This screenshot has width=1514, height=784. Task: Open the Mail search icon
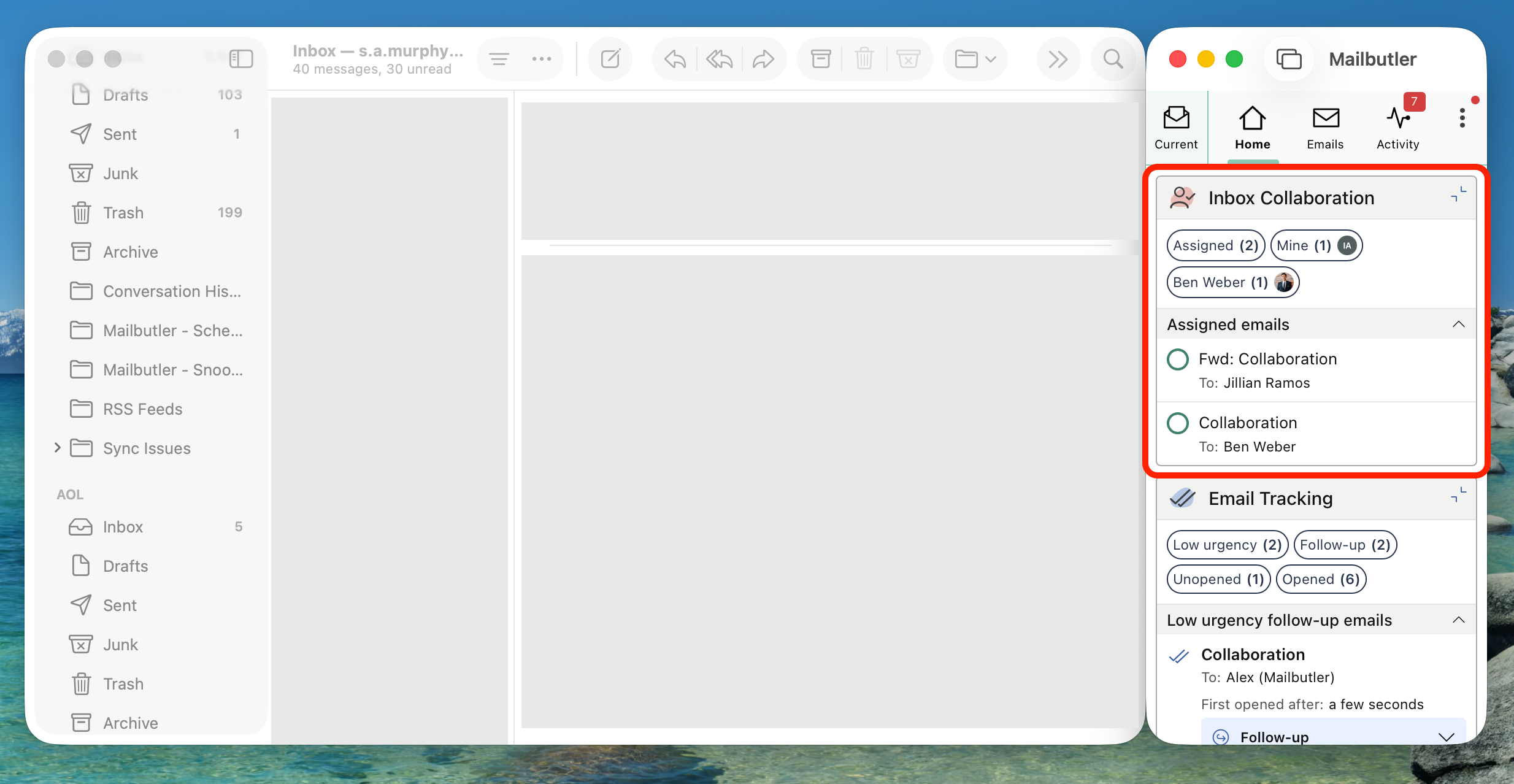click(1113, 59)
